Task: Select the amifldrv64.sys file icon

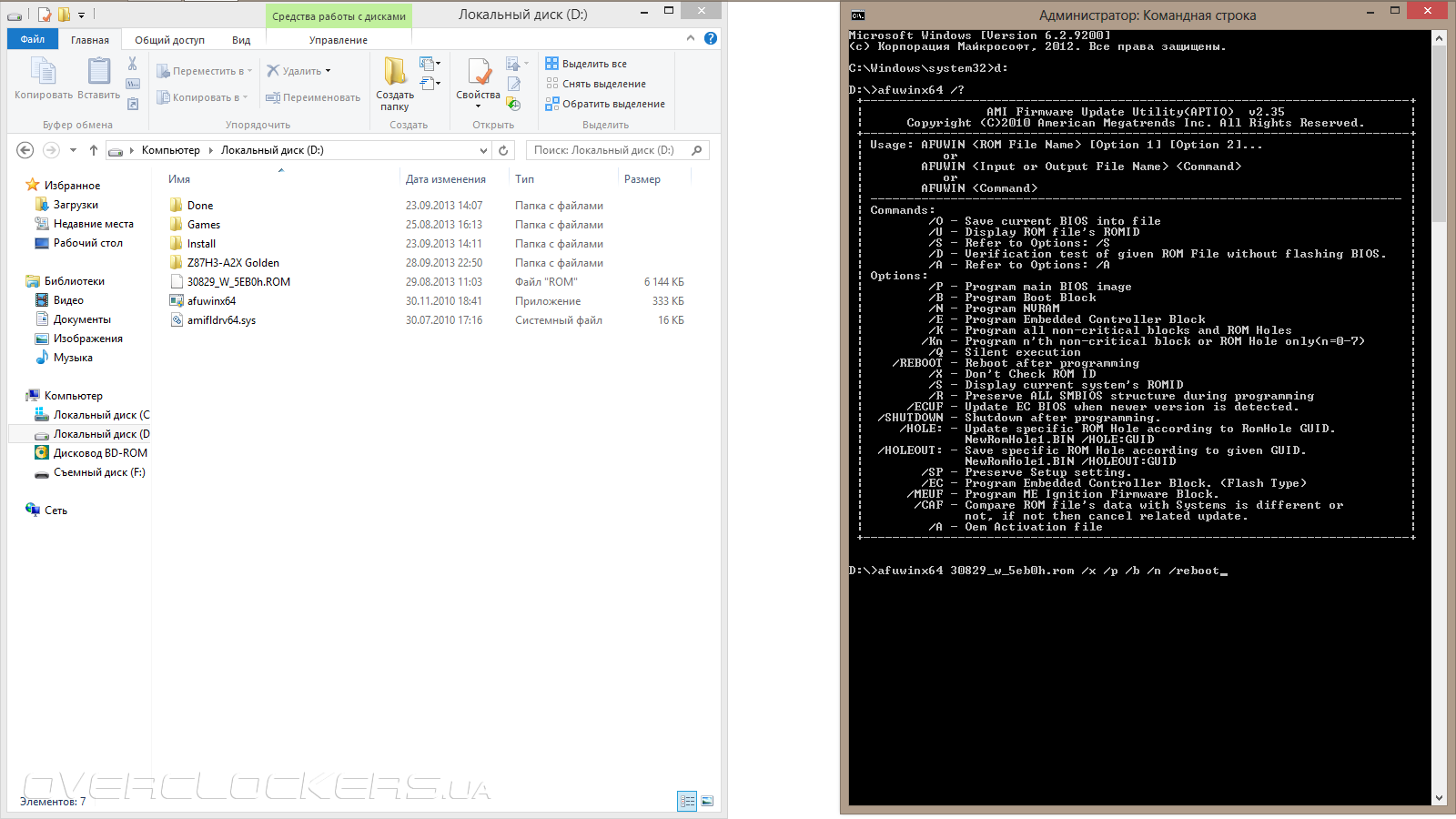Action: pyautogui.click(x=177, y=320)
